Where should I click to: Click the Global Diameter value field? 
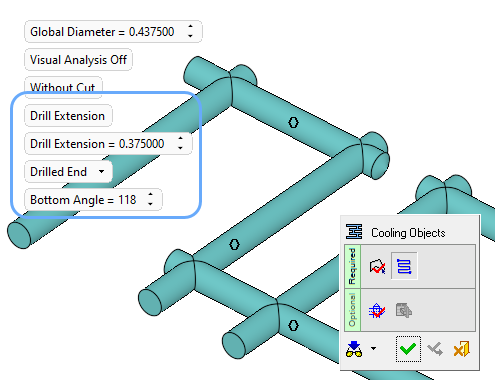(113, 32)
